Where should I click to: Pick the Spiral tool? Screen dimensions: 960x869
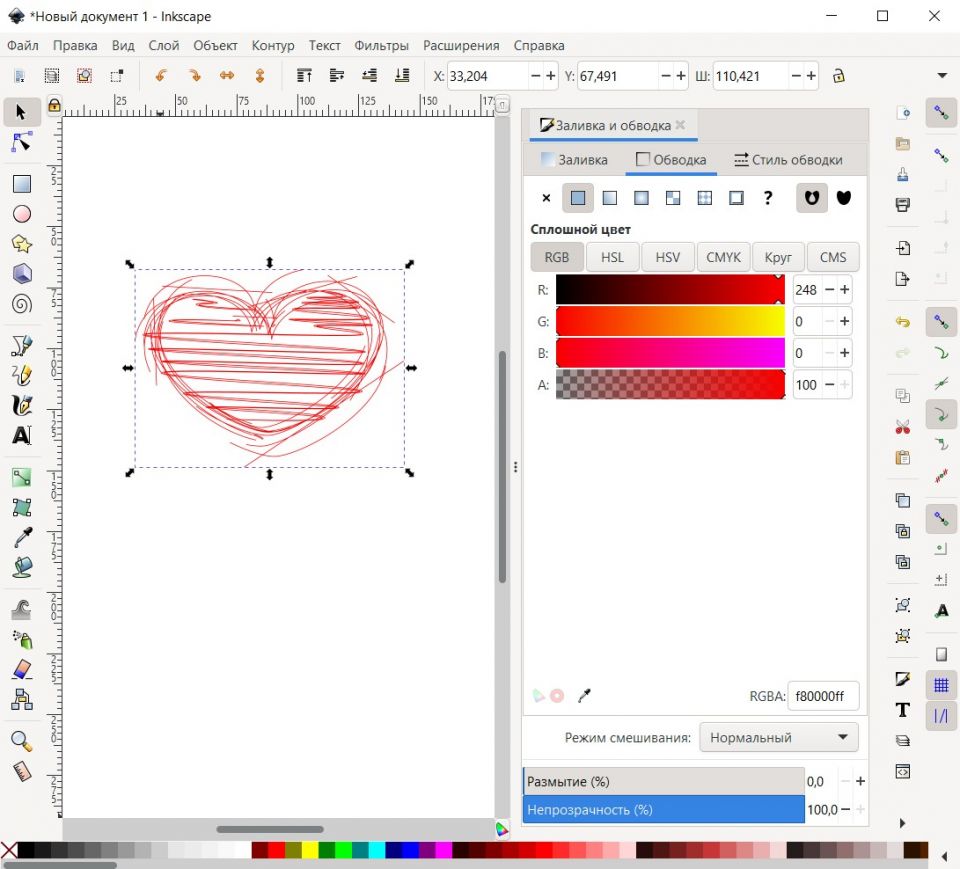(21, 304)
